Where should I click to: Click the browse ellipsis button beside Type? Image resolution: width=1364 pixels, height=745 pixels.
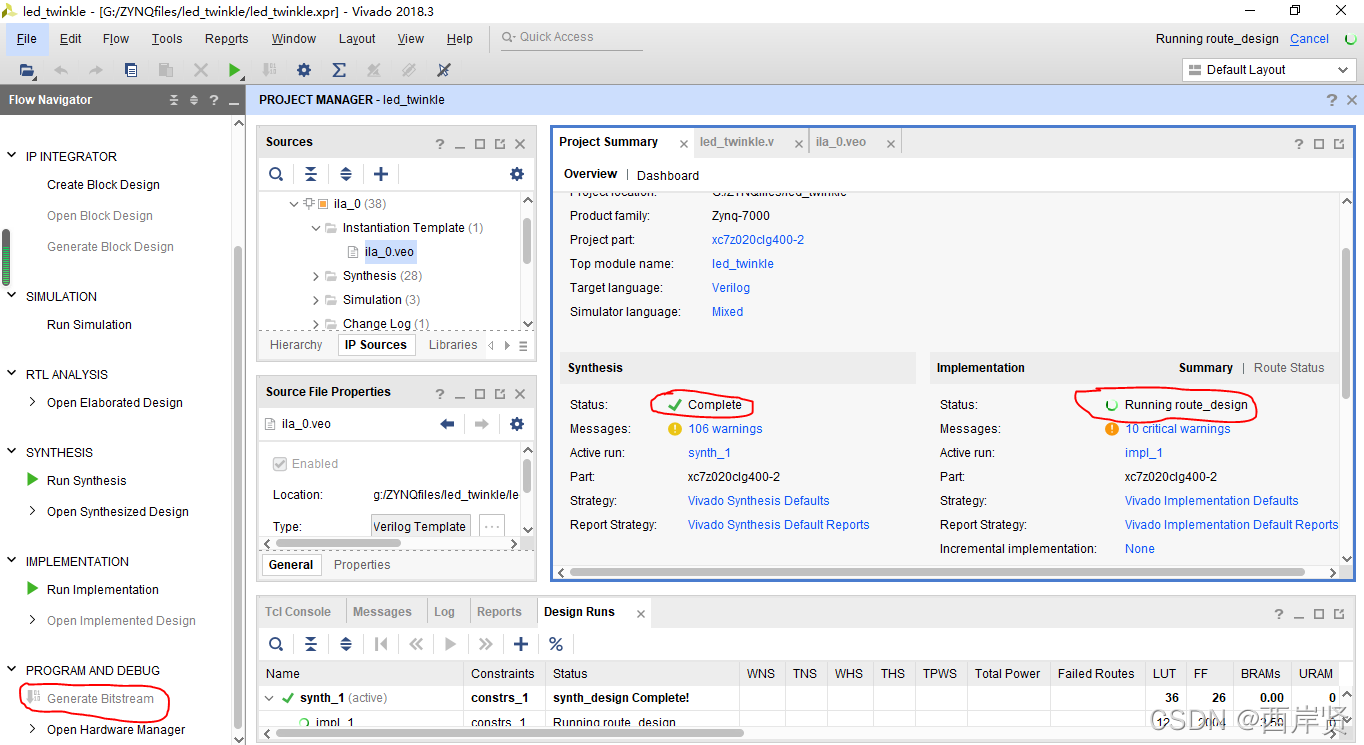(492, 526)
